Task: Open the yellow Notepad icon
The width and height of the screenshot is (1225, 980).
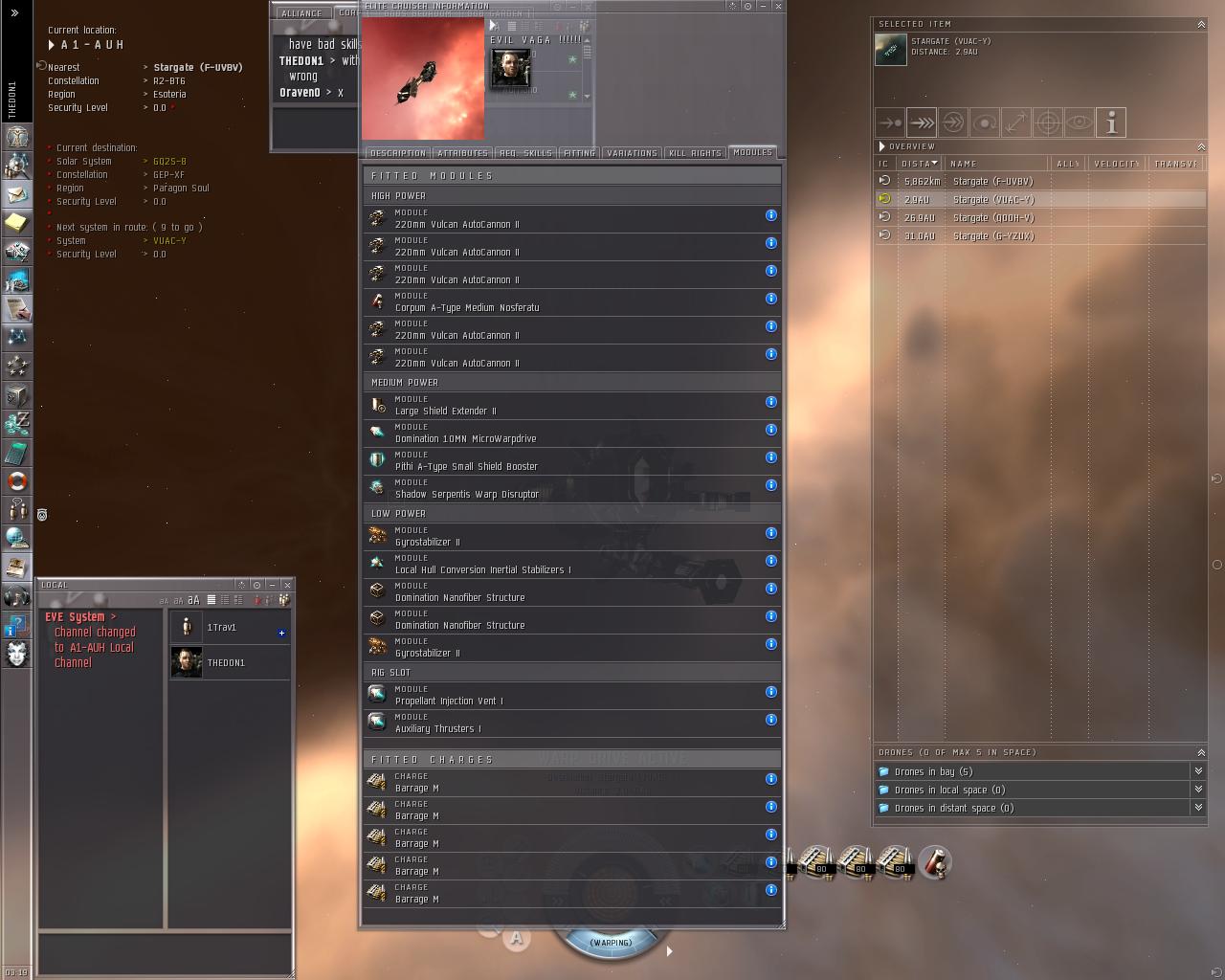Action: 16,223
